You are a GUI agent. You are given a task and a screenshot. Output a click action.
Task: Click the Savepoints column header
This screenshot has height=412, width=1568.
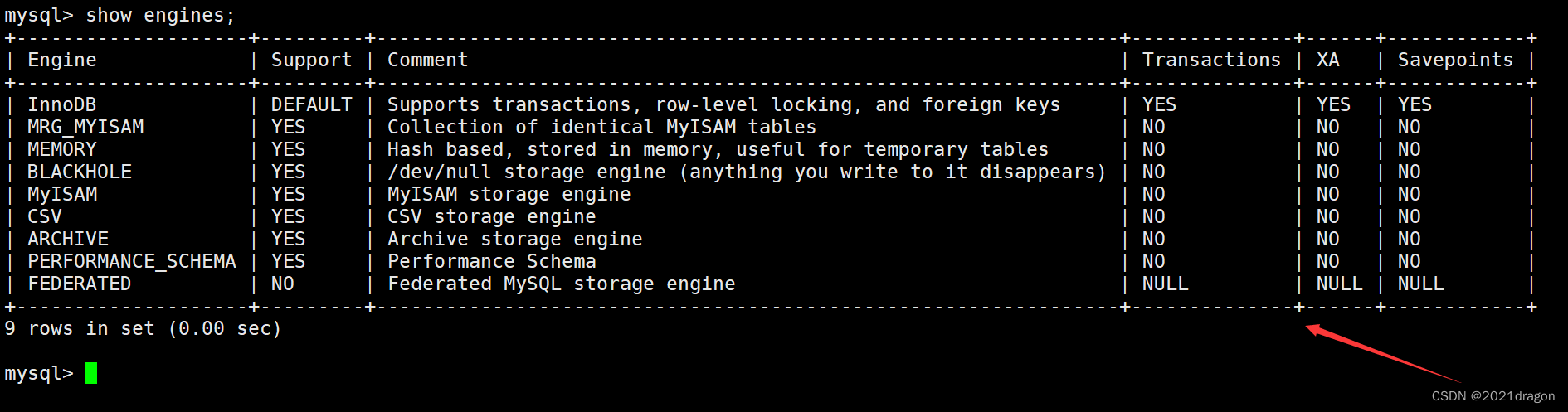click(x=1455, y=61)
